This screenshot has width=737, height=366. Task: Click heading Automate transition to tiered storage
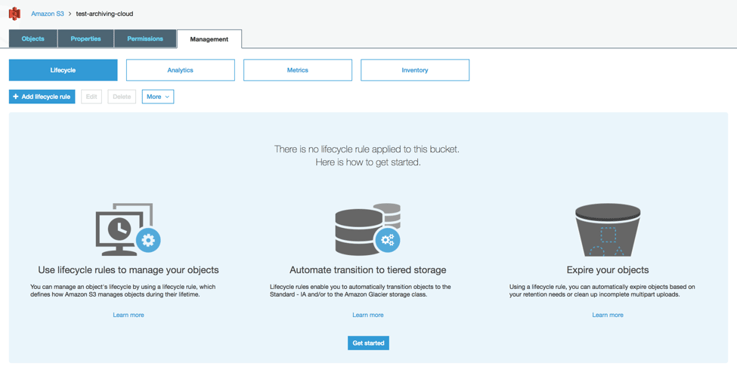coord(368,270)
